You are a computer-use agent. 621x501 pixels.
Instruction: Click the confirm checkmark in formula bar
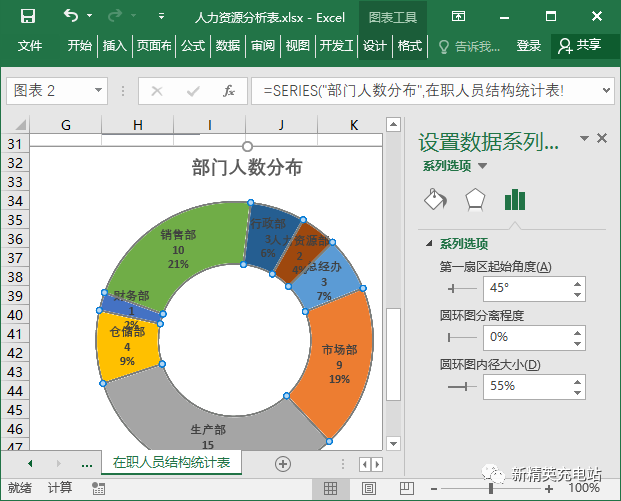[193, 91]
